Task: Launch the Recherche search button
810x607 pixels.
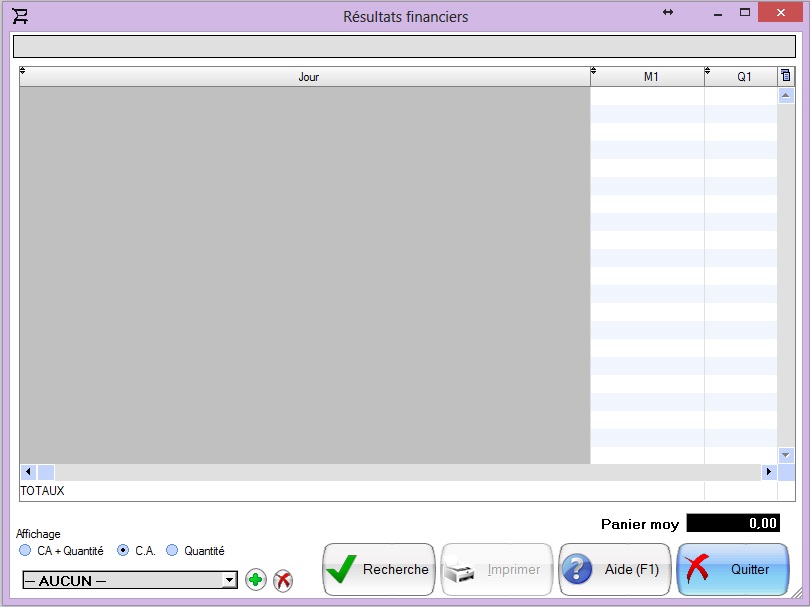Action: [379, 570]
